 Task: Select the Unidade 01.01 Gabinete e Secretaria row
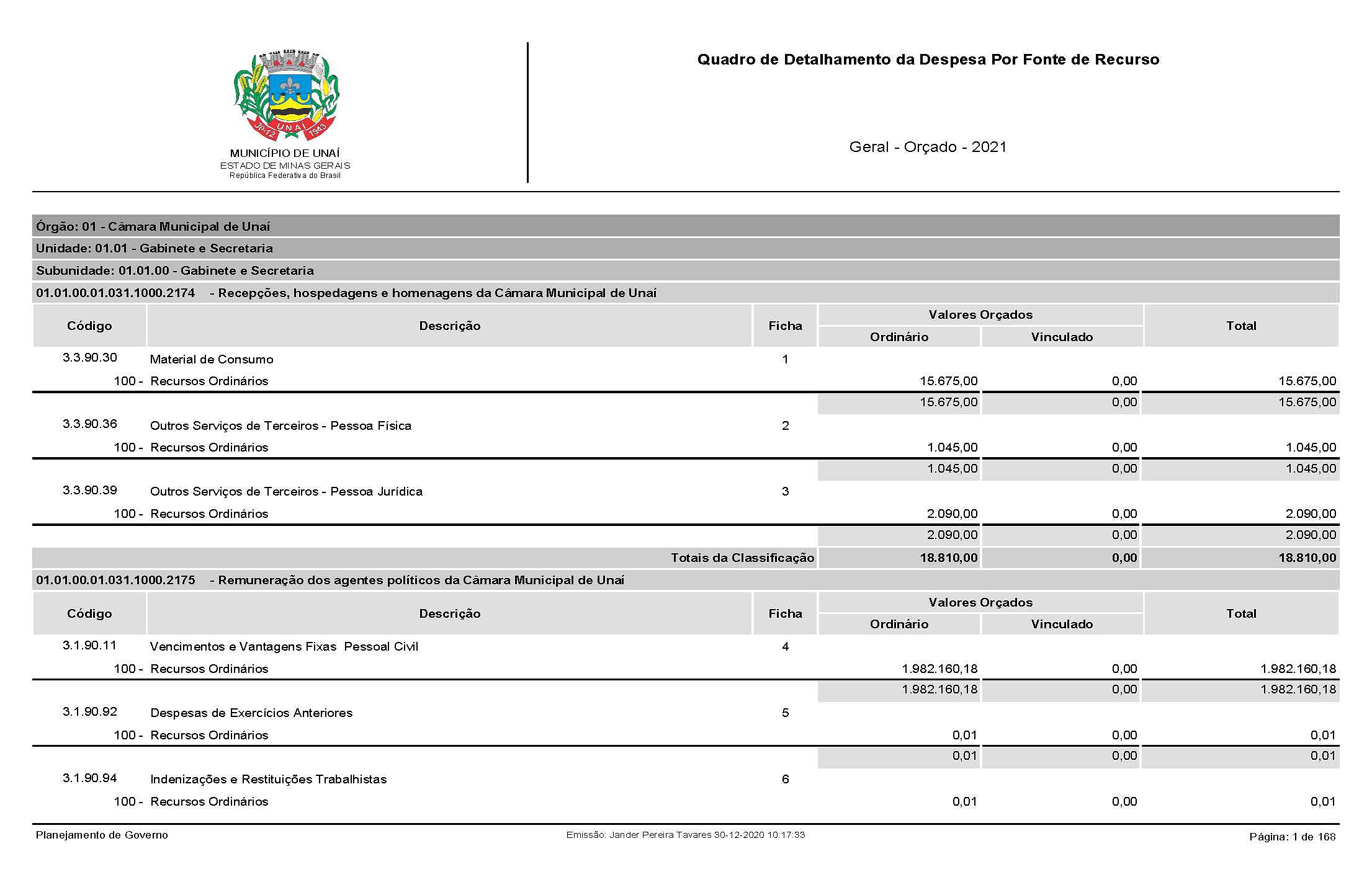(x=155, y=248)
